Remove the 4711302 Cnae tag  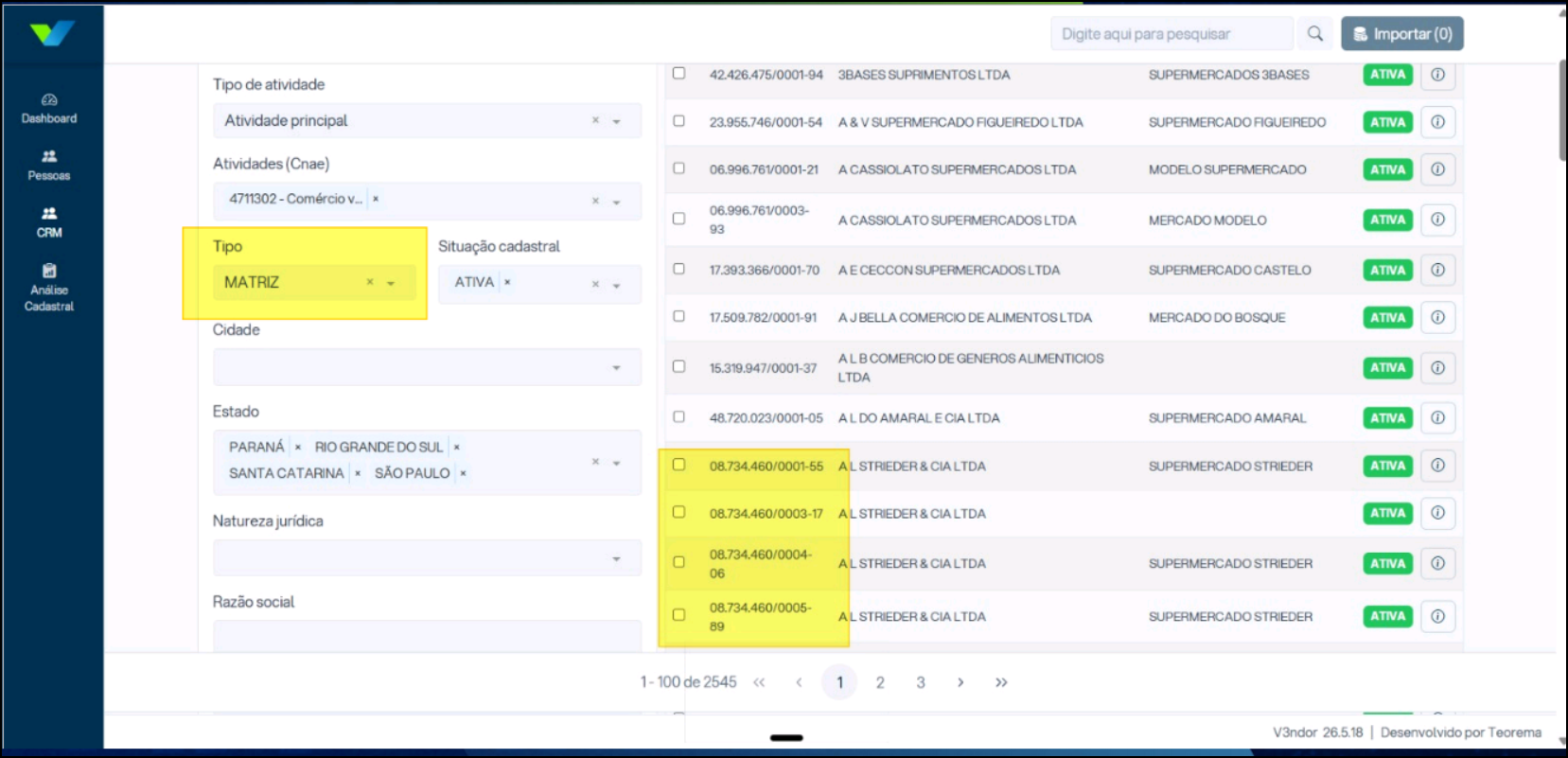(x=376, y=199)
